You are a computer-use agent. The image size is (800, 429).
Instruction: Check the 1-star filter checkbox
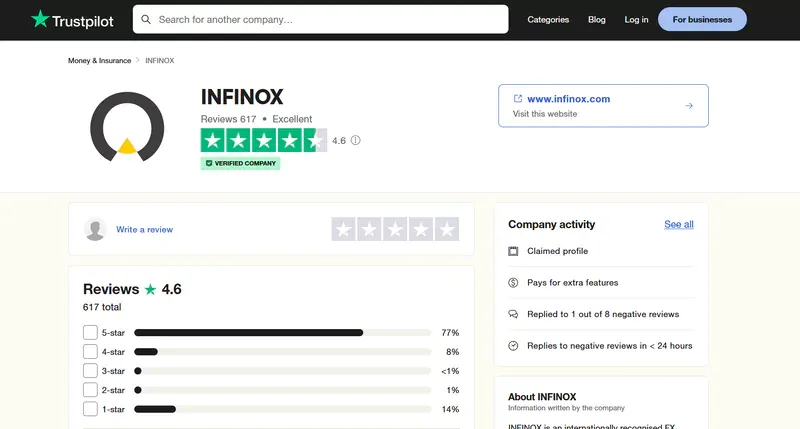tap(90, 409)
